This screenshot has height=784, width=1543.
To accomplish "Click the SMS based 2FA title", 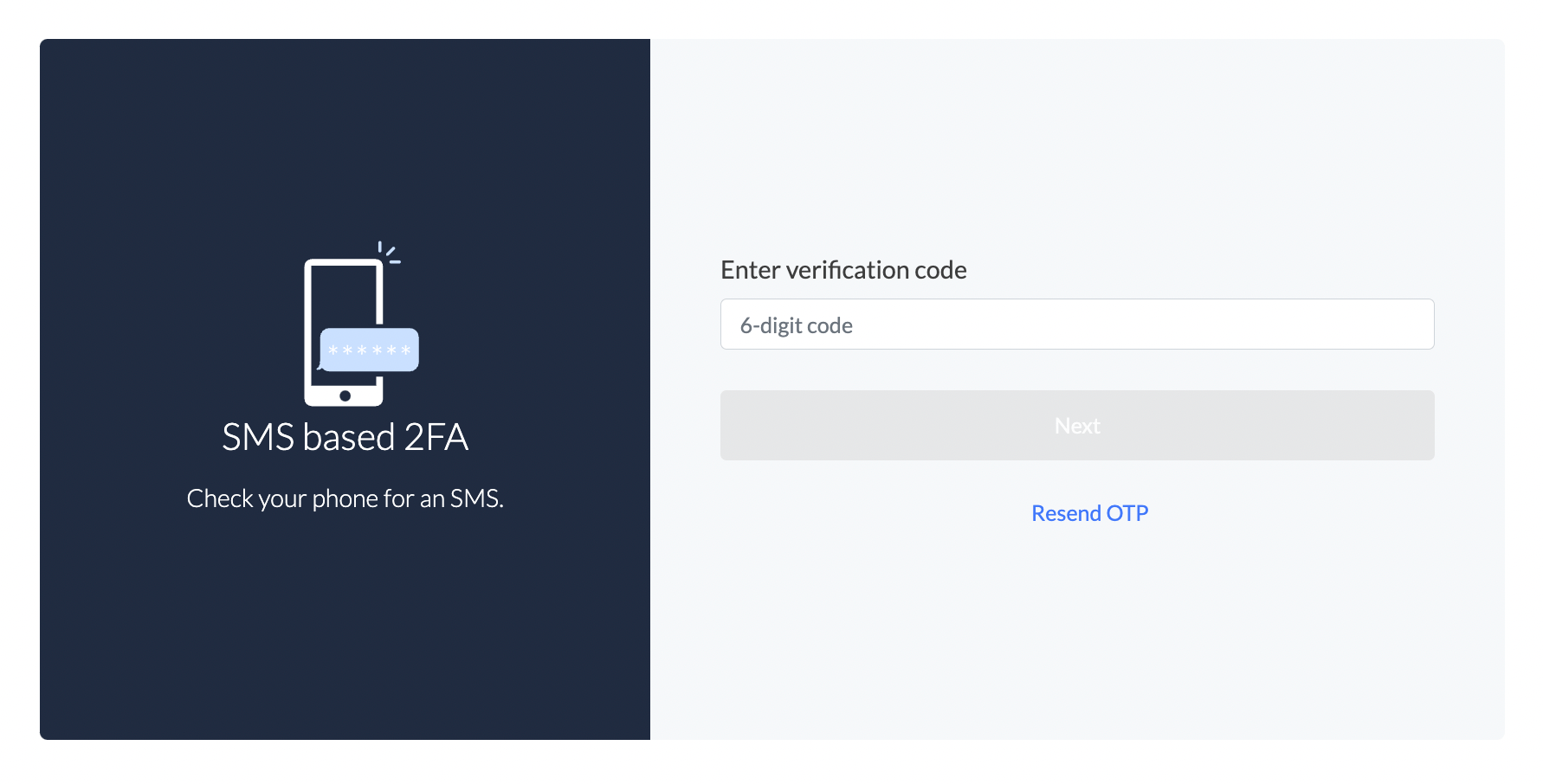I will click(x=345, y=437).
